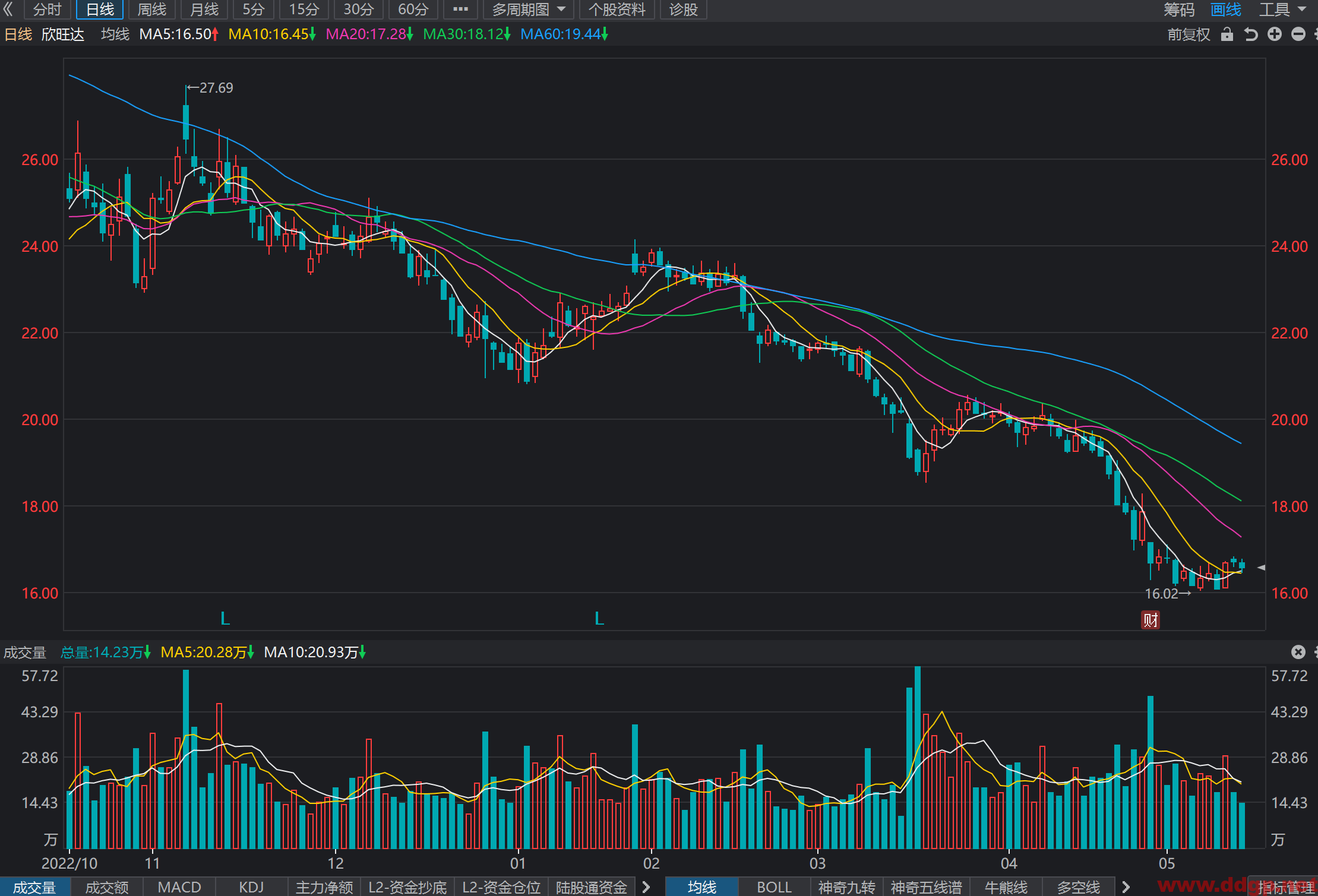This screenshot has height=896, width=1318.
Task: Select the 神奇九转 overlay tab
Action: [847, 887]
